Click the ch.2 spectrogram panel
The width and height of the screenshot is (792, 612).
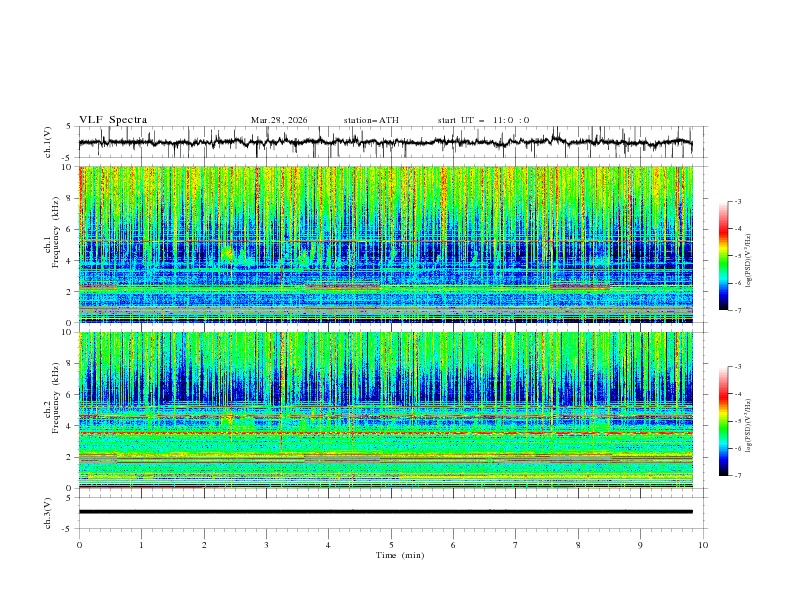point(386,410)
